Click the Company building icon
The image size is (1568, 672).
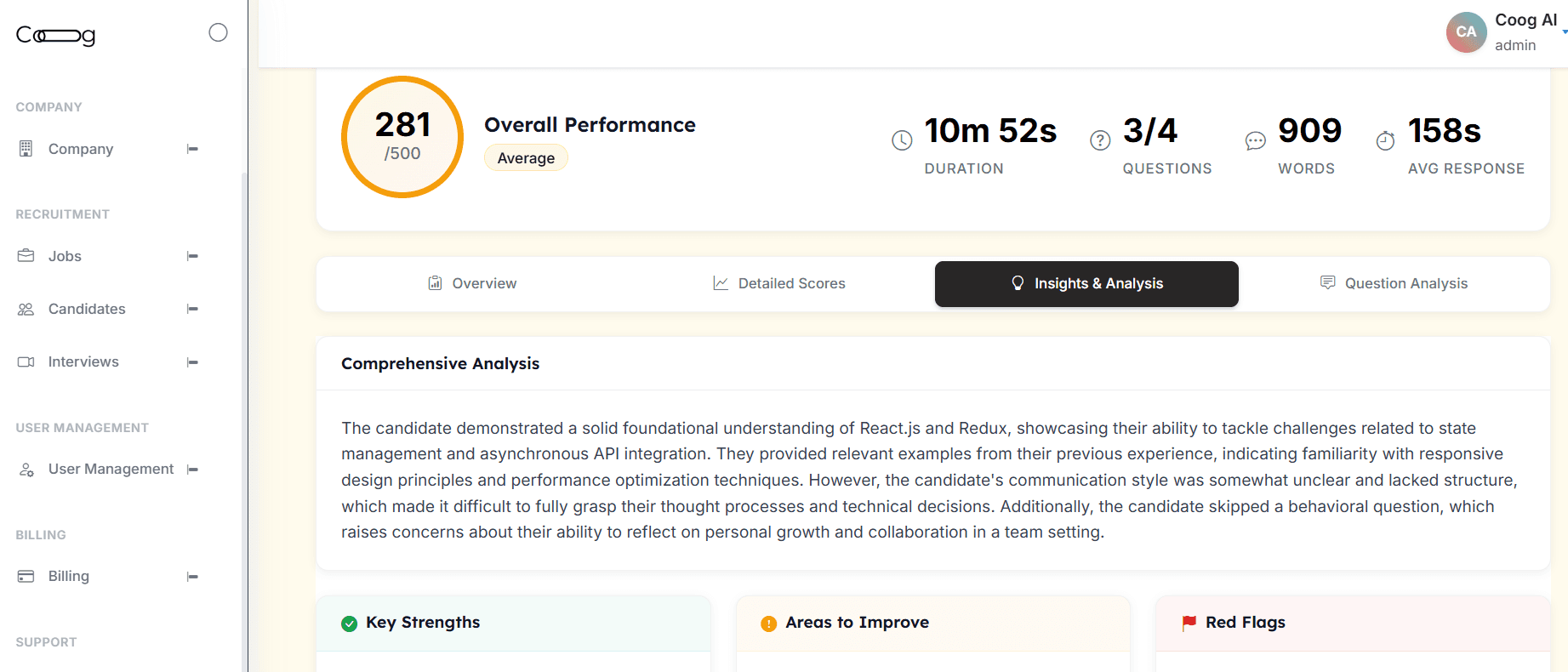tap(26, 149)
